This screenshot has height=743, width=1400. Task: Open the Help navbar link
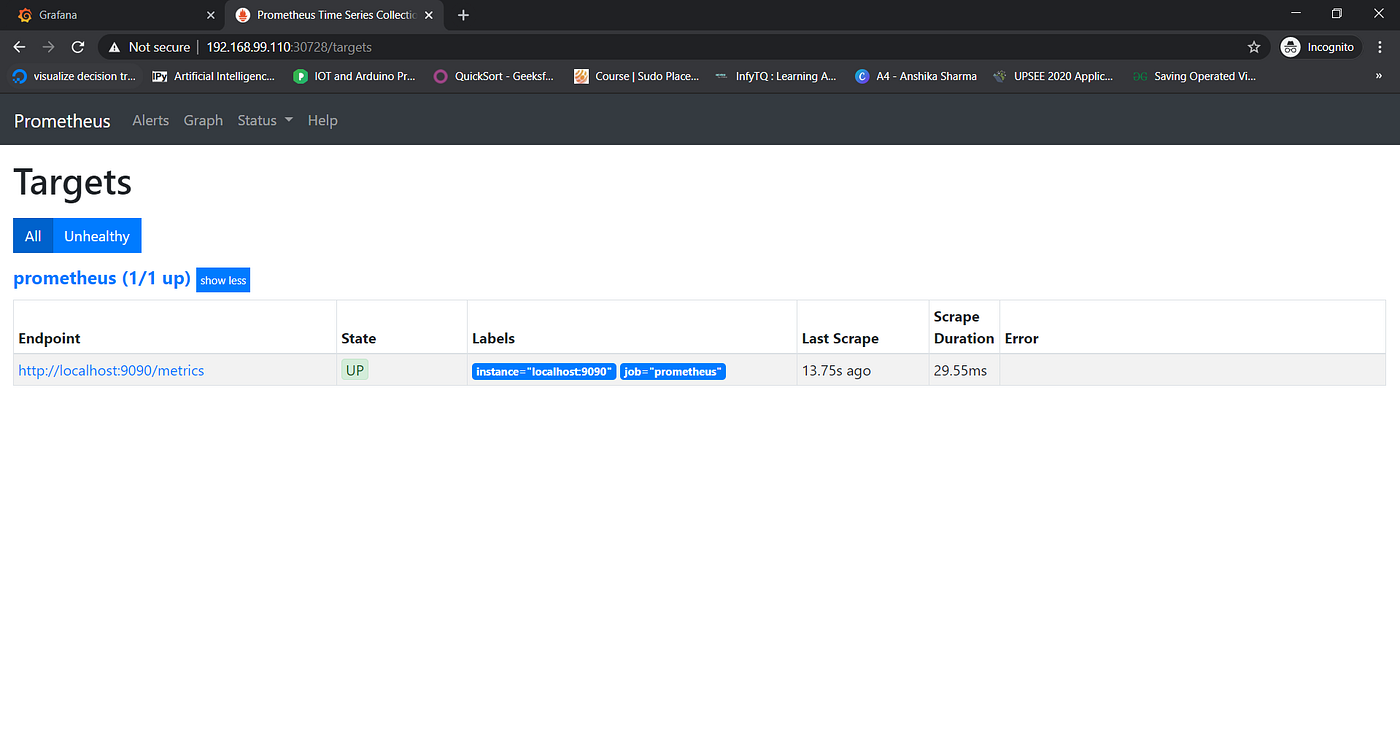(x=322, y=120)
